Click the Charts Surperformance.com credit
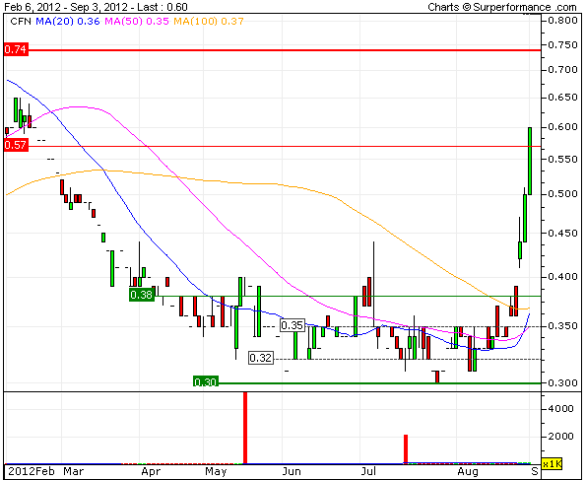This screenshot has width=586, height=480. (502, 7)
